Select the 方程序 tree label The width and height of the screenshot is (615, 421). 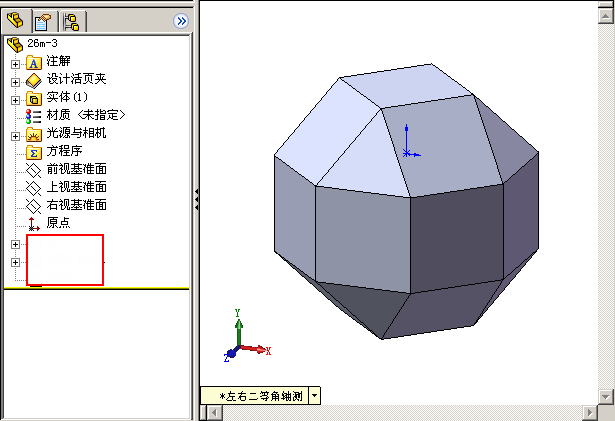pyautogui.click(x=64, y=151)
